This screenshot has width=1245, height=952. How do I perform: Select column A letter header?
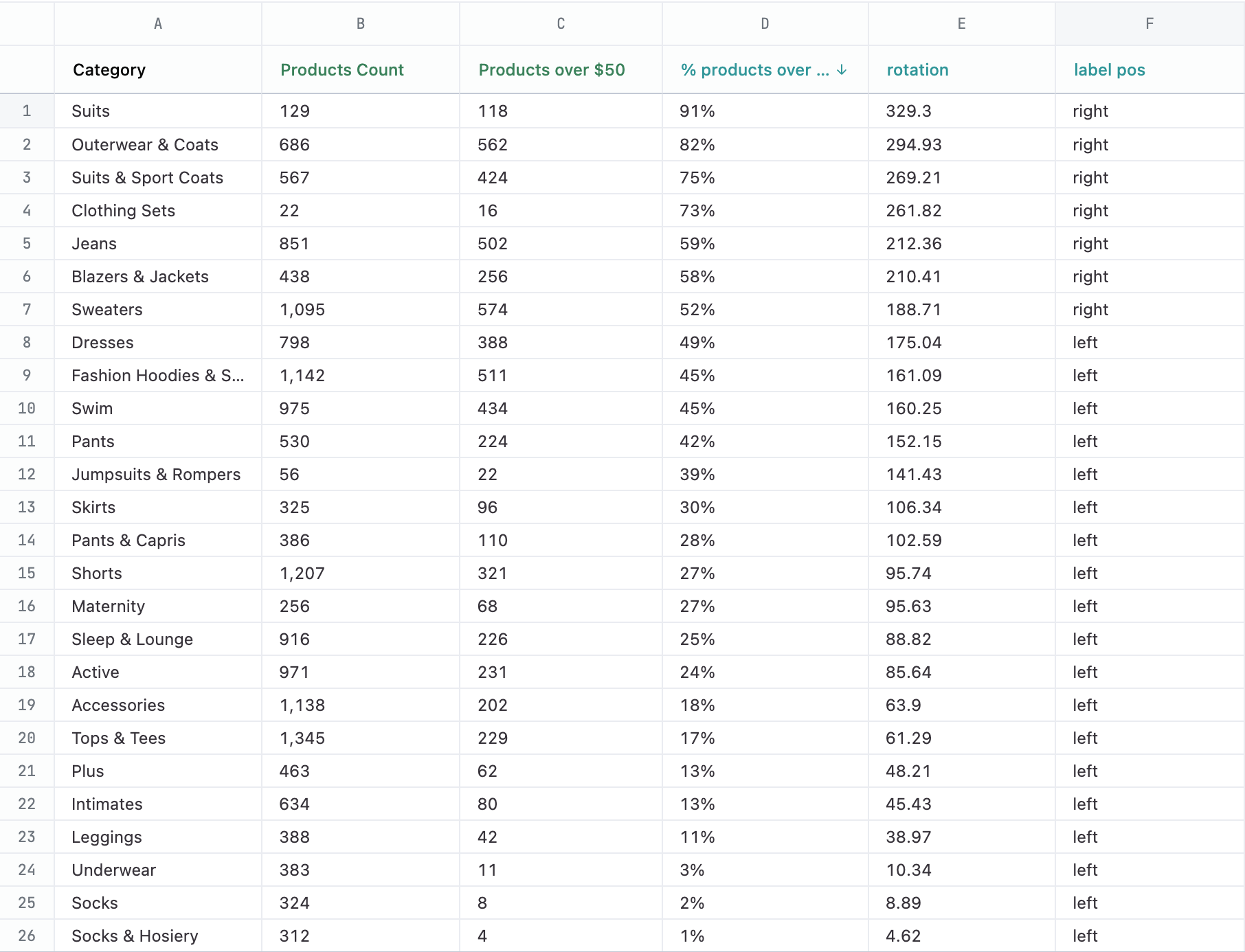click(x=158, y=24)
